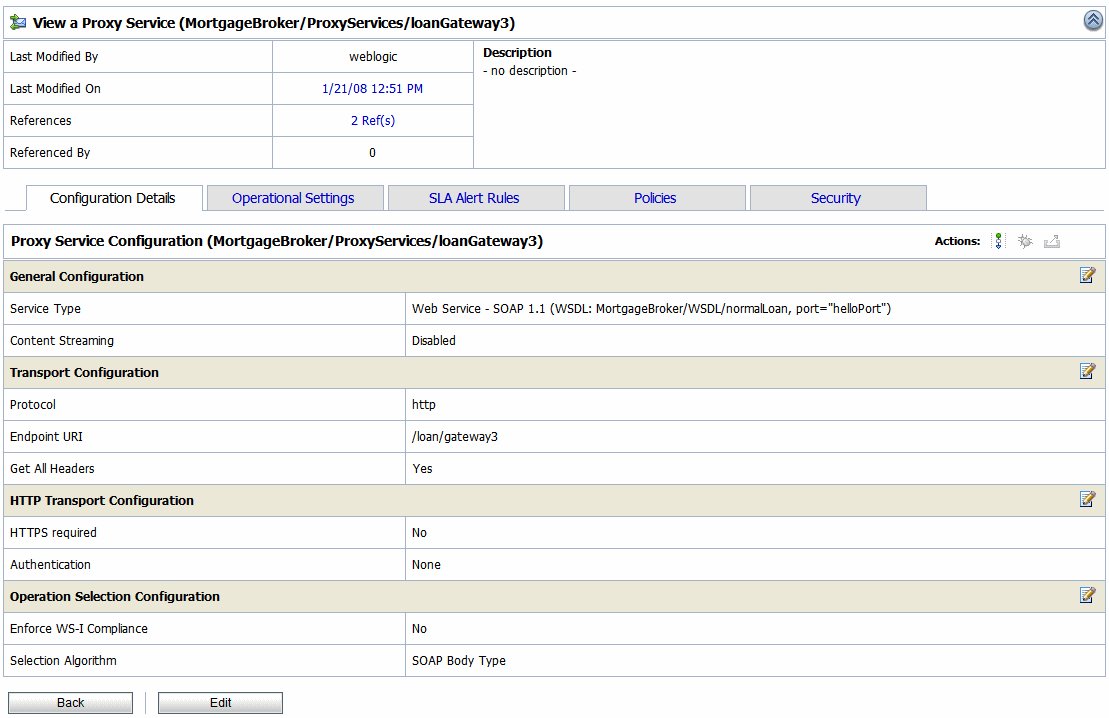
Task: Collapse the proxy service summary panel
Action: [x=1093, y=21]
